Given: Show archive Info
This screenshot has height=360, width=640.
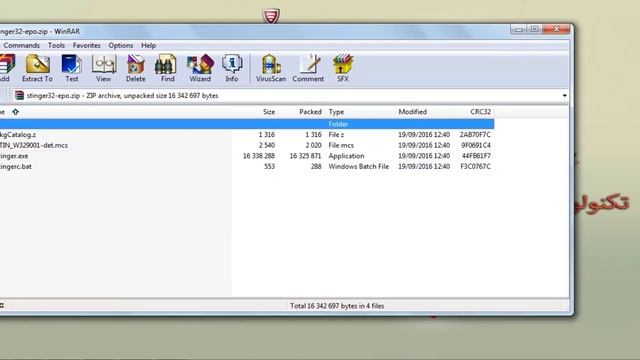Looking at the screenshot, I should [x=232, y=68].
